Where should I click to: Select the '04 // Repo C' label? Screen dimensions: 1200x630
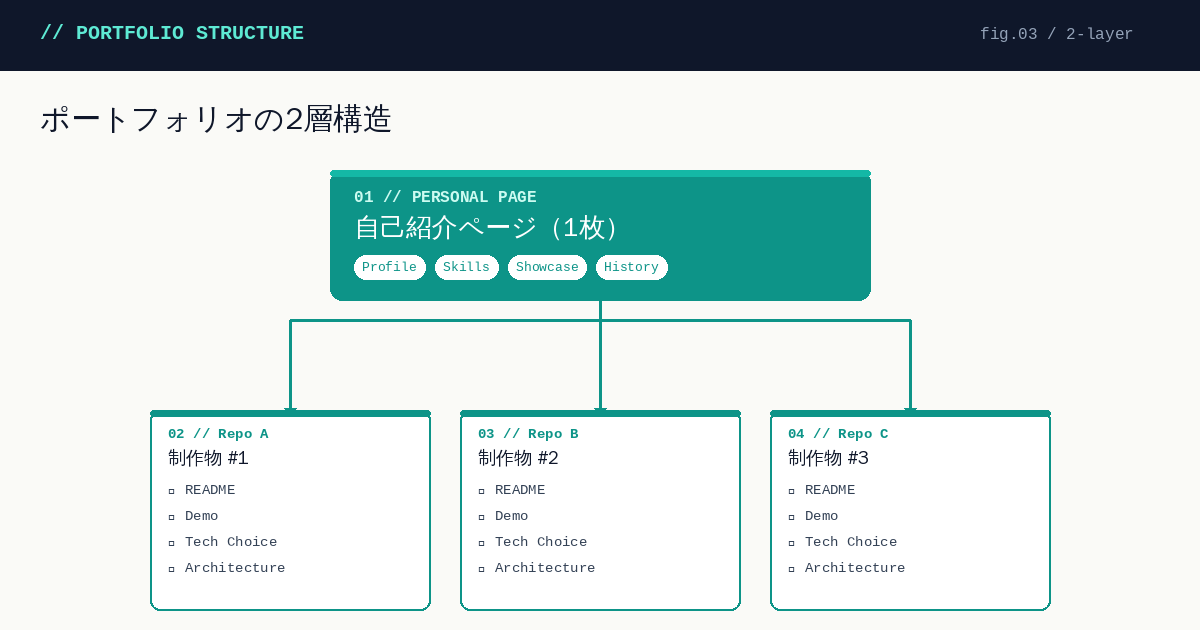point(838,434)
